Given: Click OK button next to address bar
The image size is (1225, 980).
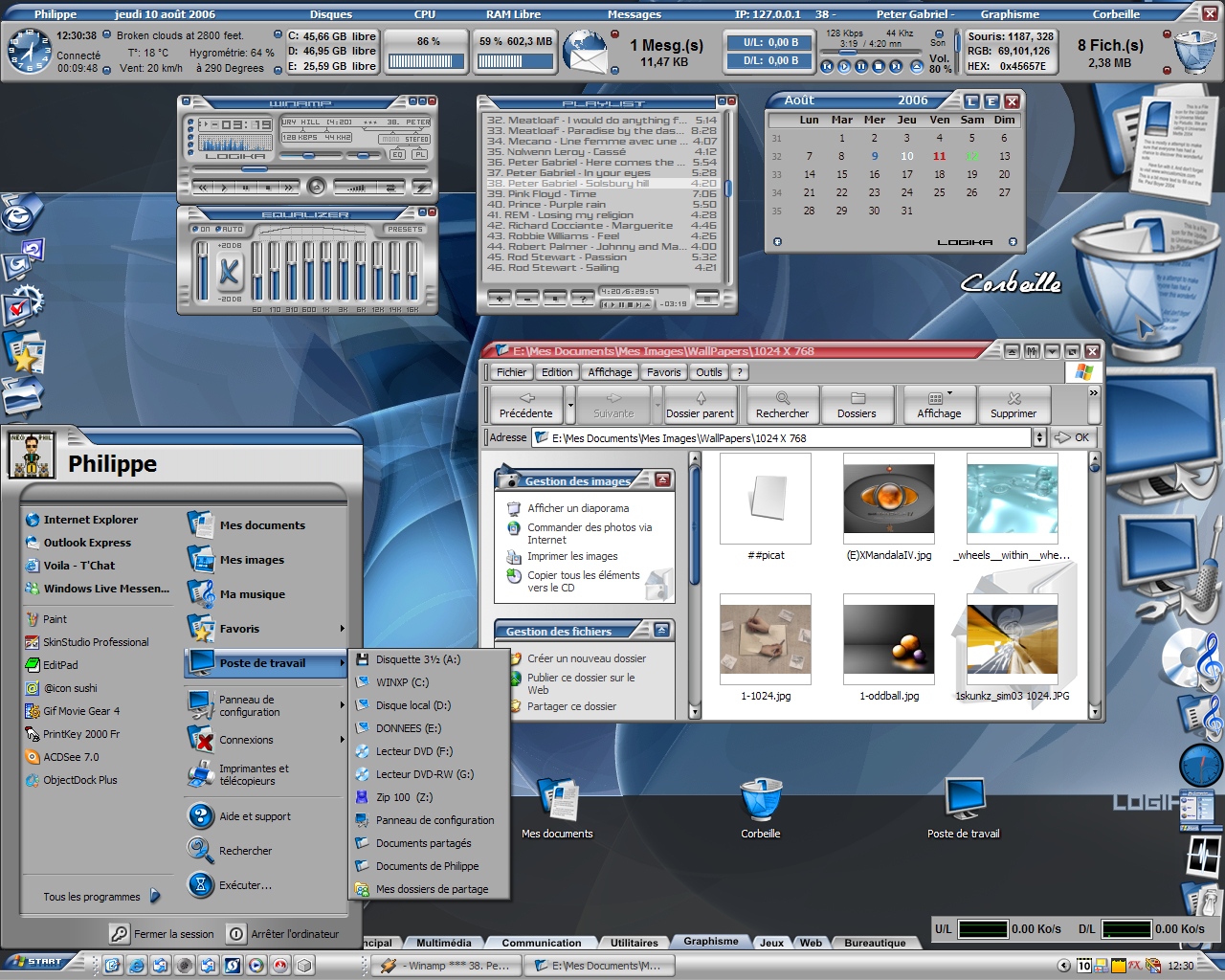Looking at the screenshot, I should (1073, 437).
